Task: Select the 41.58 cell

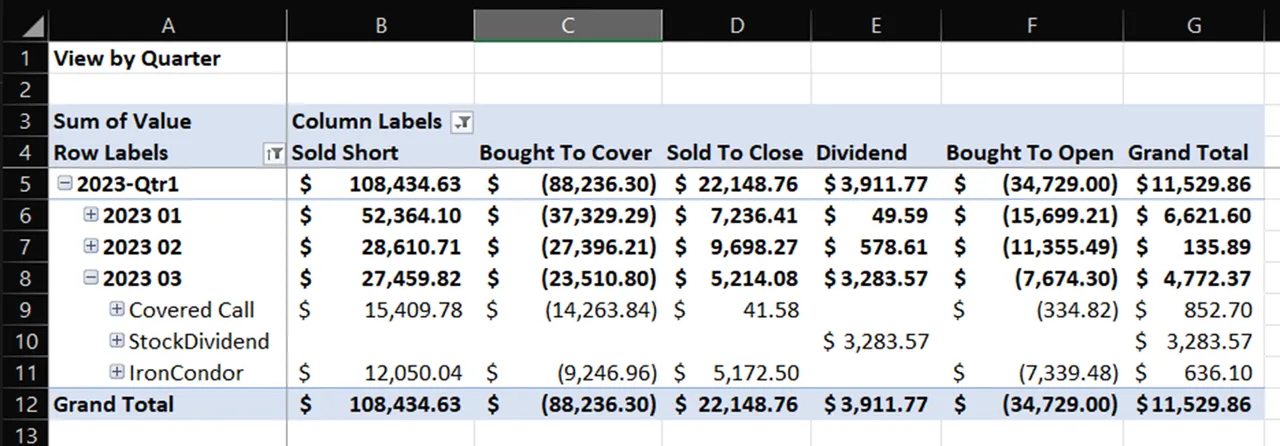Action: pyautogui.click(x=737, y=310)
